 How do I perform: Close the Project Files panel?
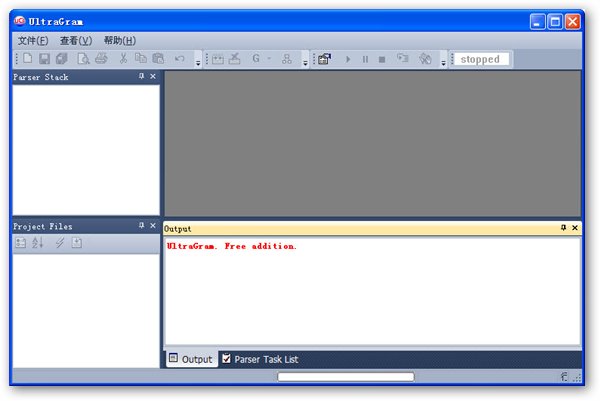tap(153, 225)
